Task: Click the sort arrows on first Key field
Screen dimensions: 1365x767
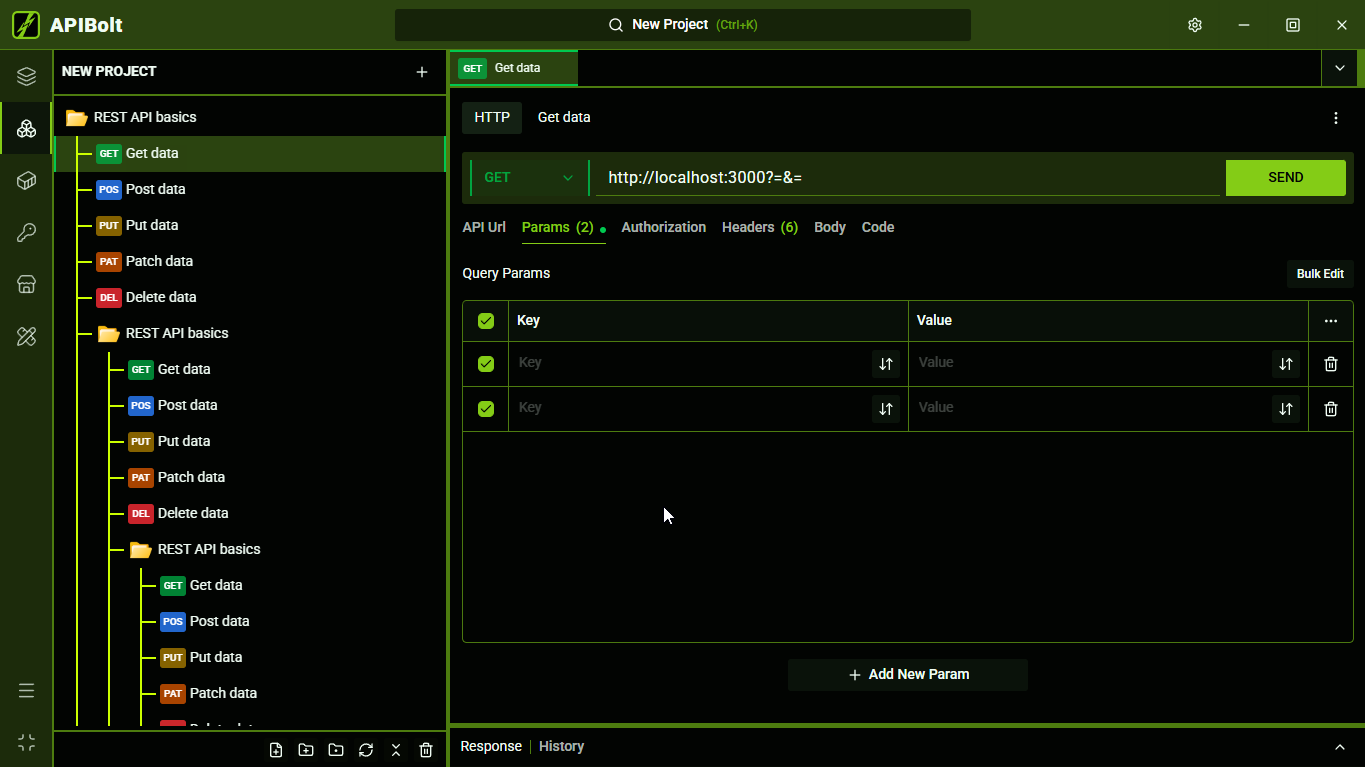Action: [886, 364]
